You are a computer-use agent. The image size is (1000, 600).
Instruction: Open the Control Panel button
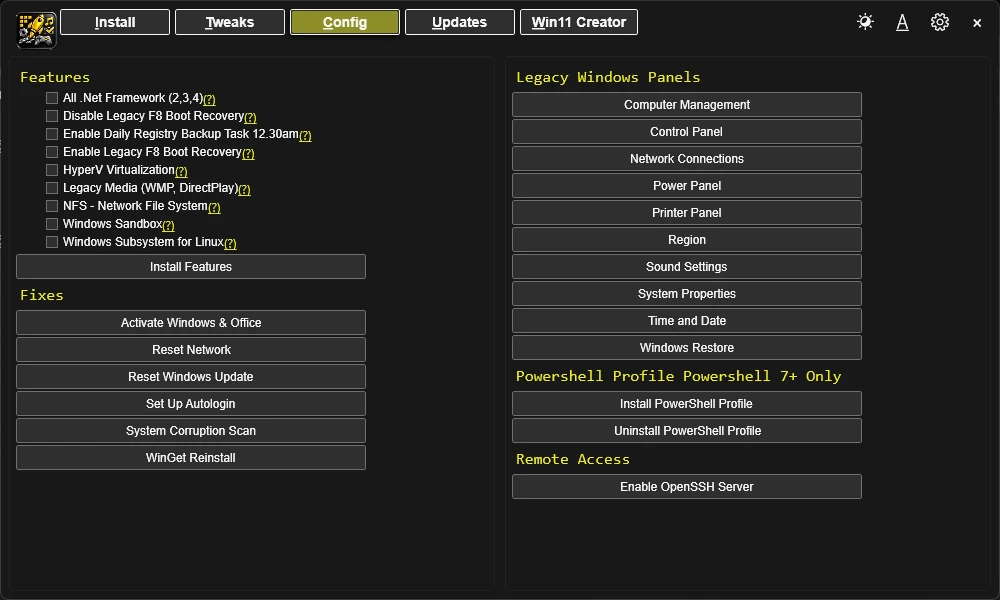687,131
